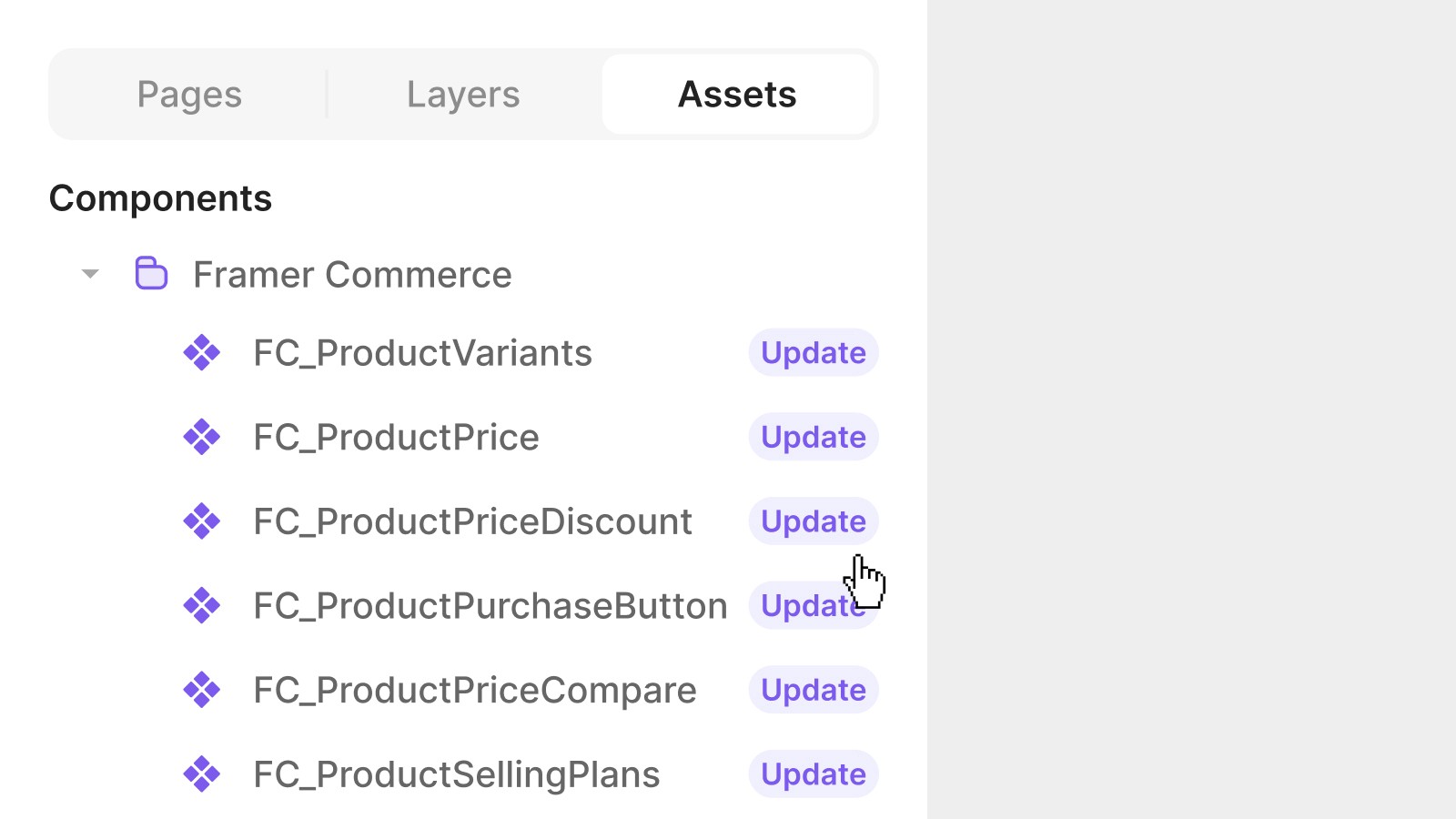Click the FC_ProductPrice component icon
The image size is (1456, 819).
[202, 437]
